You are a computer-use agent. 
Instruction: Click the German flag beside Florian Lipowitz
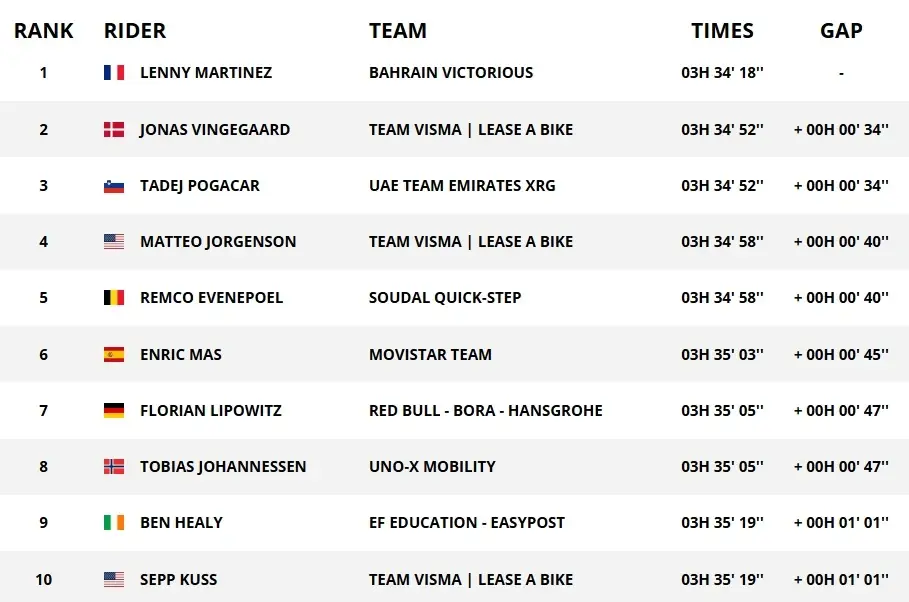113,411
